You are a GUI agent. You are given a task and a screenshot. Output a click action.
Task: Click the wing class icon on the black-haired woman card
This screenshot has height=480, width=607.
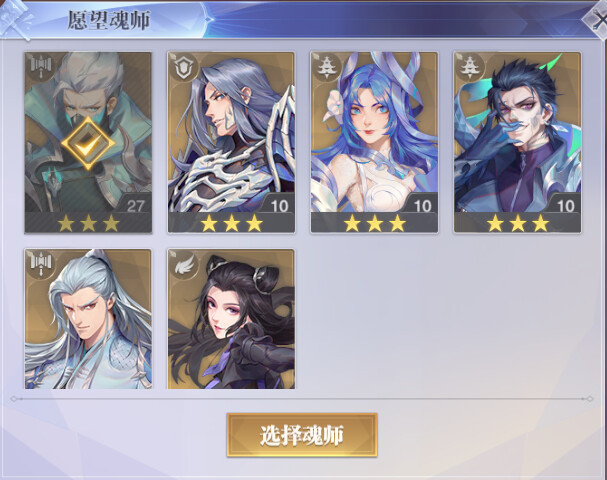tap(184, 264)
